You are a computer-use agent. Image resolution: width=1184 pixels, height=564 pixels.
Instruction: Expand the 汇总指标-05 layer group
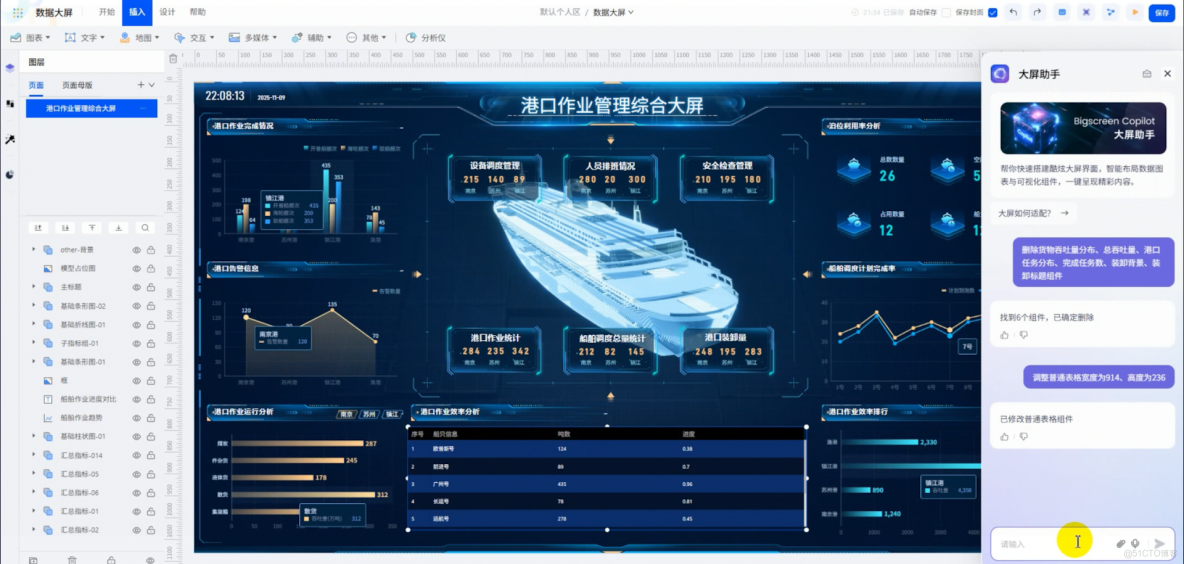click(32, 473)
